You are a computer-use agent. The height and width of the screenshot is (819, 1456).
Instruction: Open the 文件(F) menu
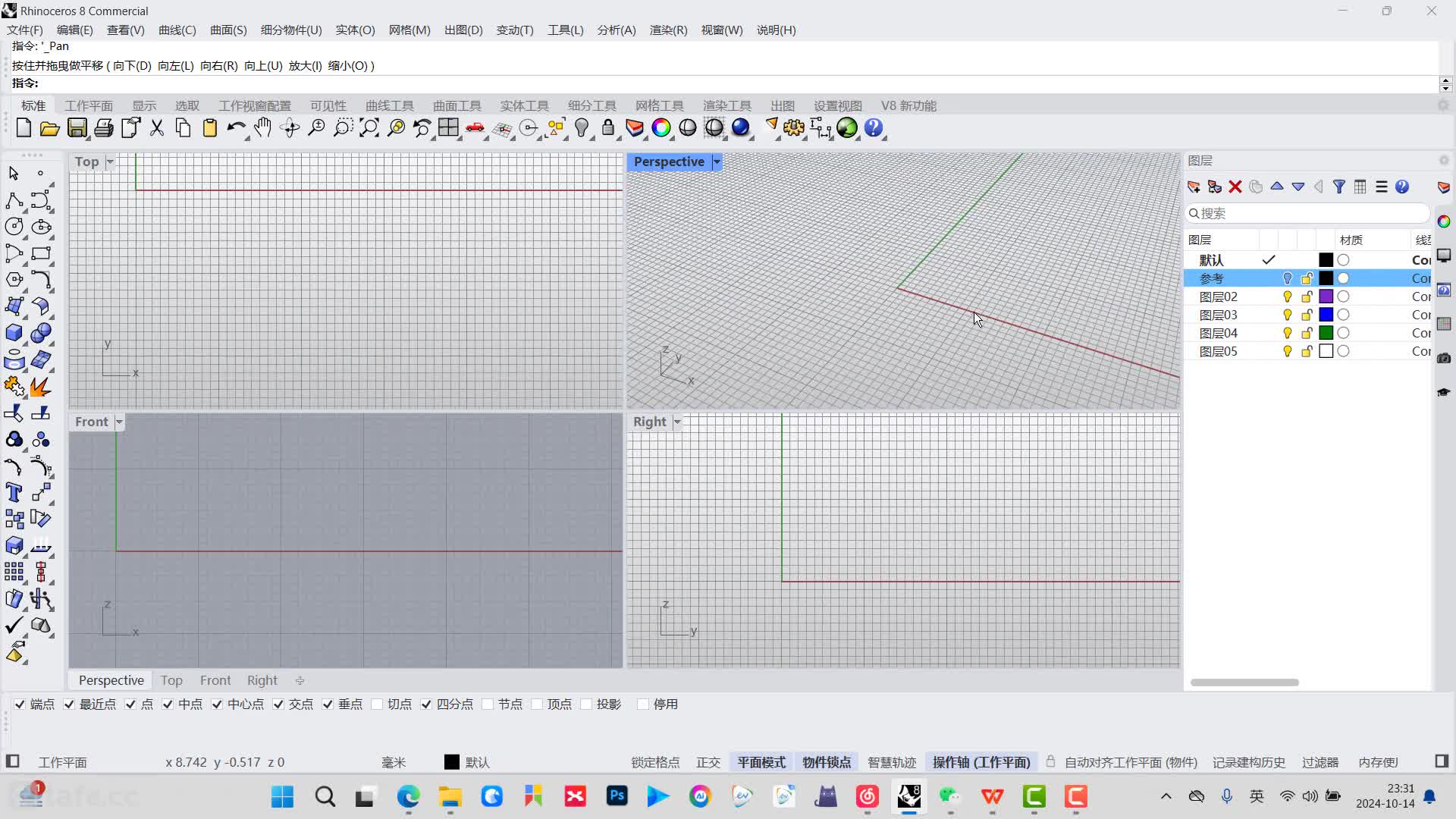coord(25,30)
